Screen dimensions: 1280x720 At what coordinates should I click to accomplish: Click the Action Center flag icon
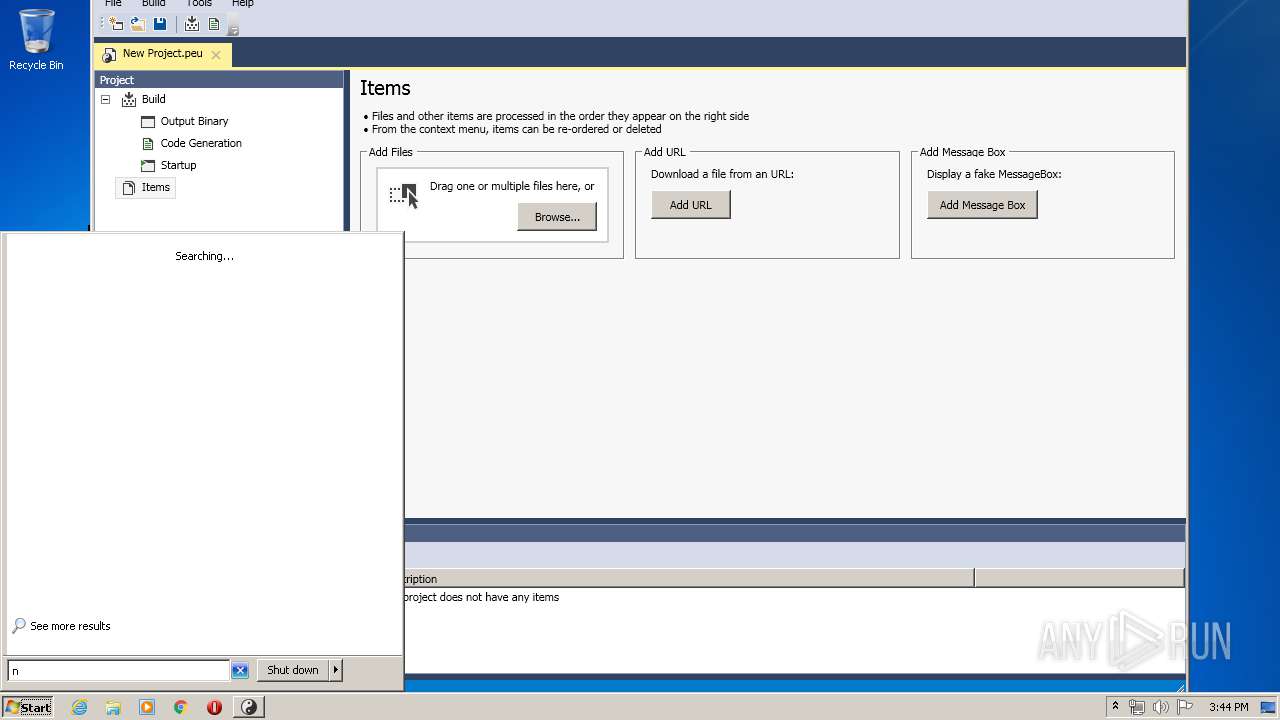pos(1185,707)
